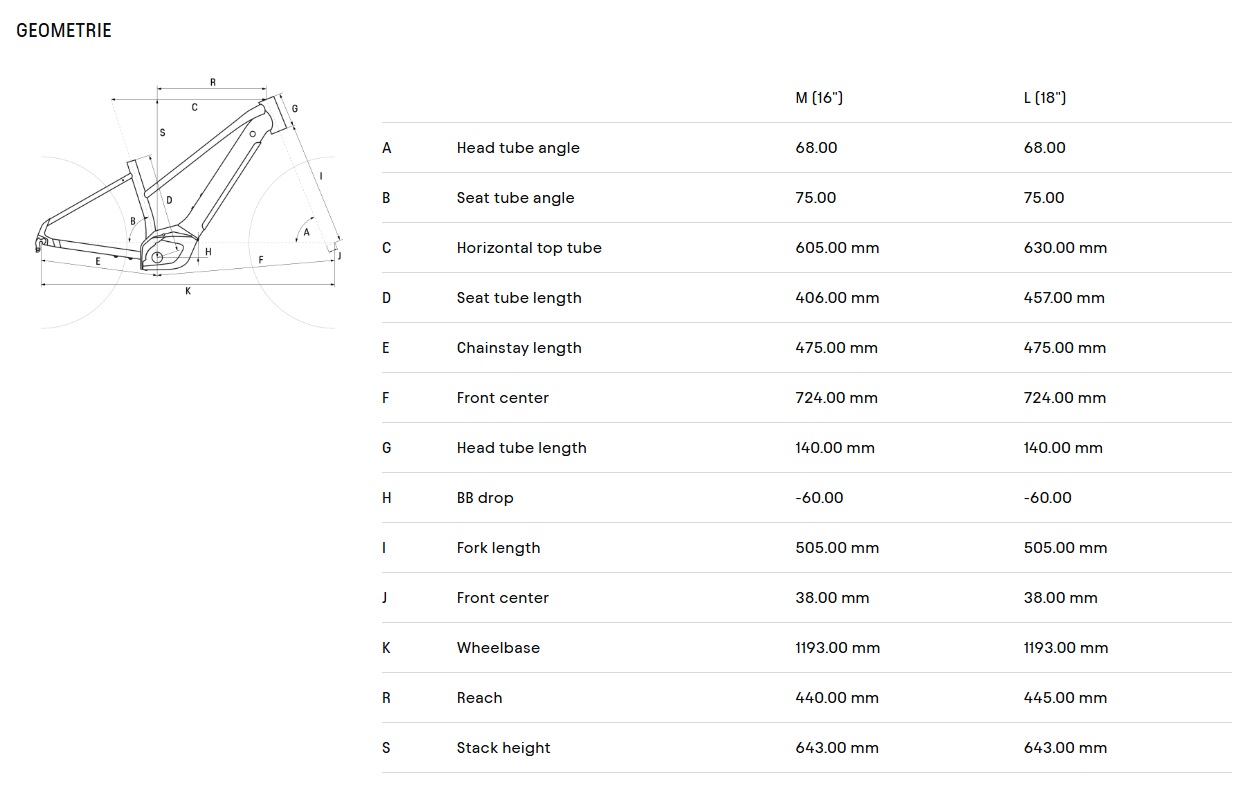Screen dimensions: 1251x792
Task: Click the bike frame geometry diagram
Action: [x=190, y=200]
